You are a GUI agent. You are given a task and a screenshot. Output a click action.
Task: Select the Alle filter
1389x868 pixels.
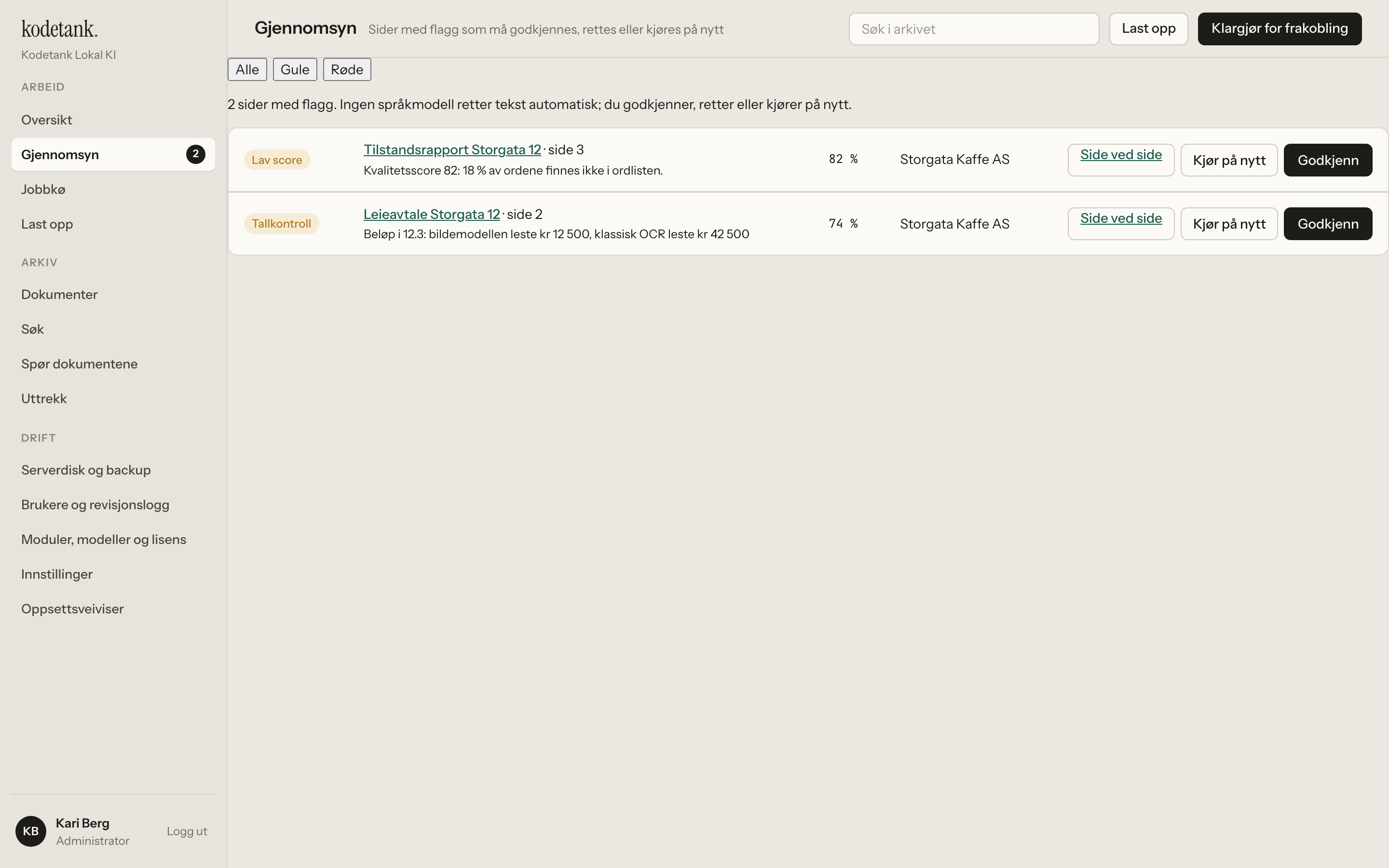coord(247,69)
